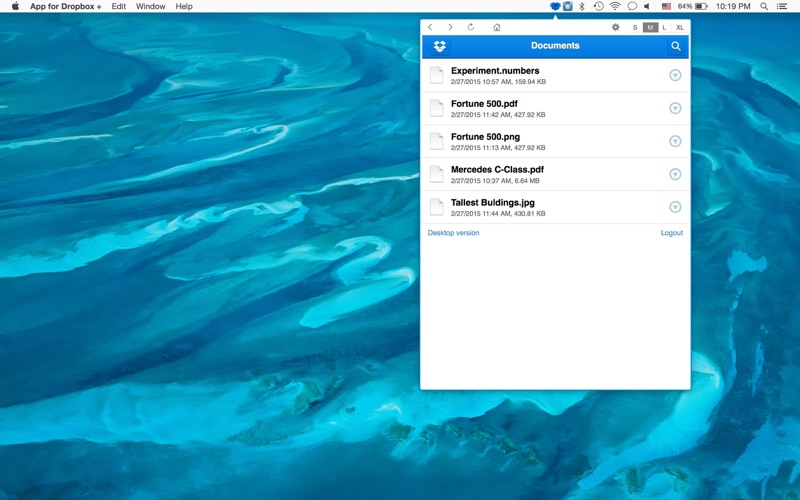This screenshot has width=800, height=500.
Task: Click the Logout link
Action: [671, 233]
